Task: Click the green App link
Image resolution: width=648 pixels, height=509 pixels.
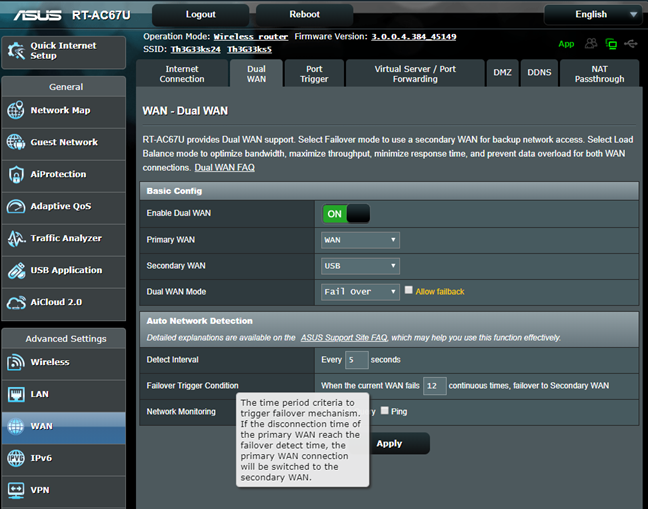Action: coord(566,44)
